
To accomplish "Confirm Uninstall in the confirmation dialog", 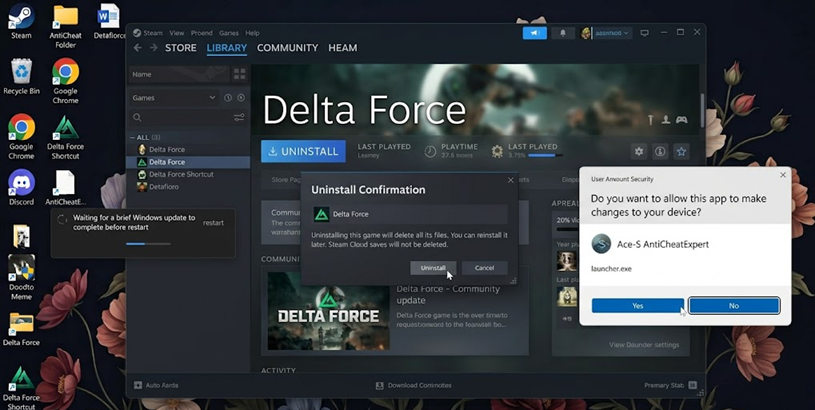I will tap(433, 268).
